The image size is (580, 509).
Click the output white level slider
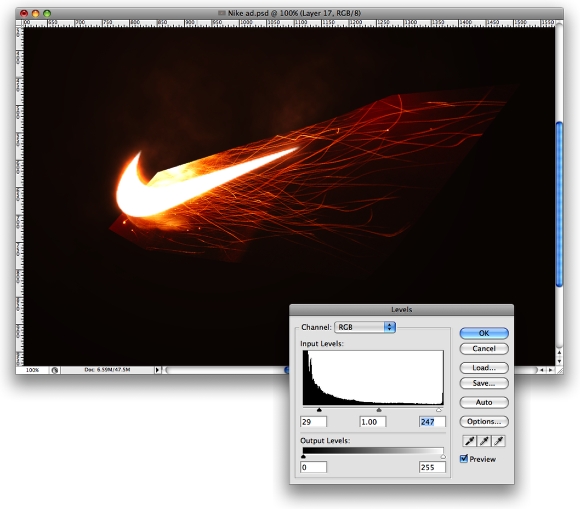click(x=443, y=456)
